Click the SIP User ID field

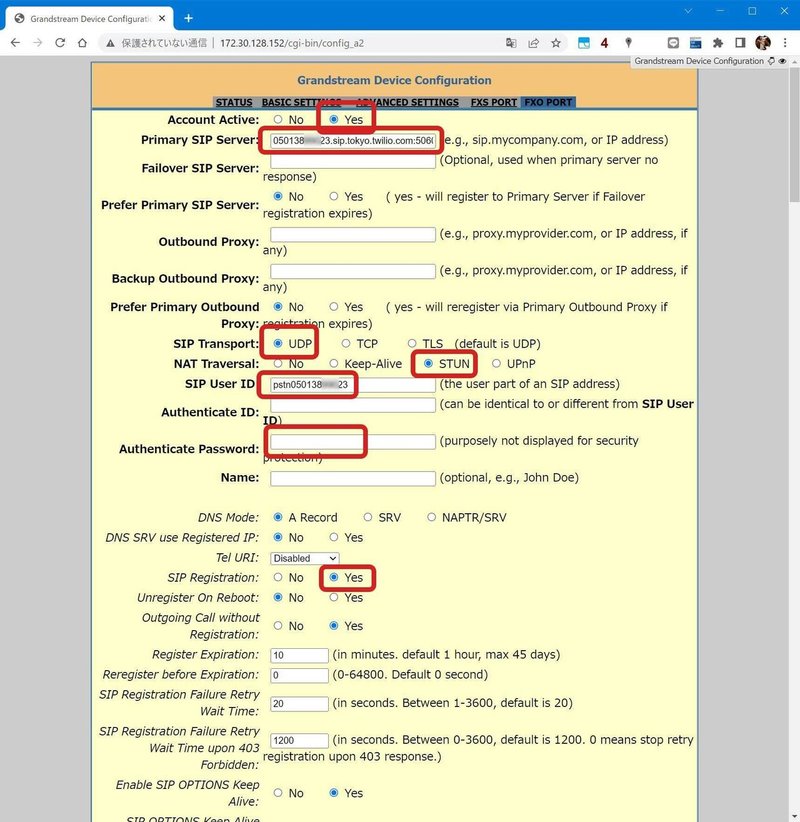353,384
